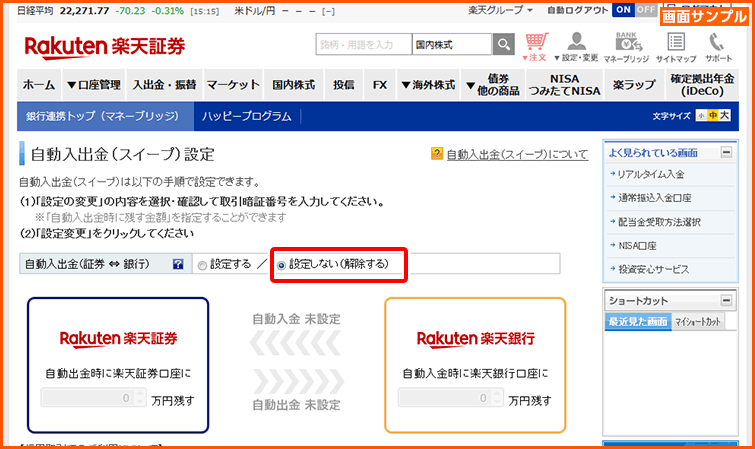Screen dimensions: 755x449
Task: Set text size to large 大
Action: pos(724,116)
